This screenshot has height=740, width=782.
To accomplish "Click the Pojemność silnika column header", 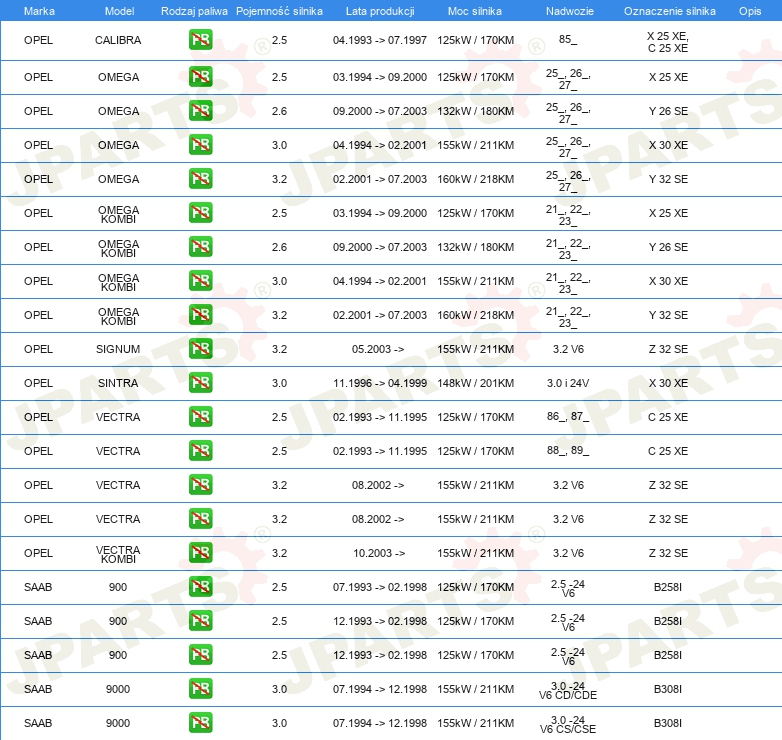I will (x=279, y=11).
